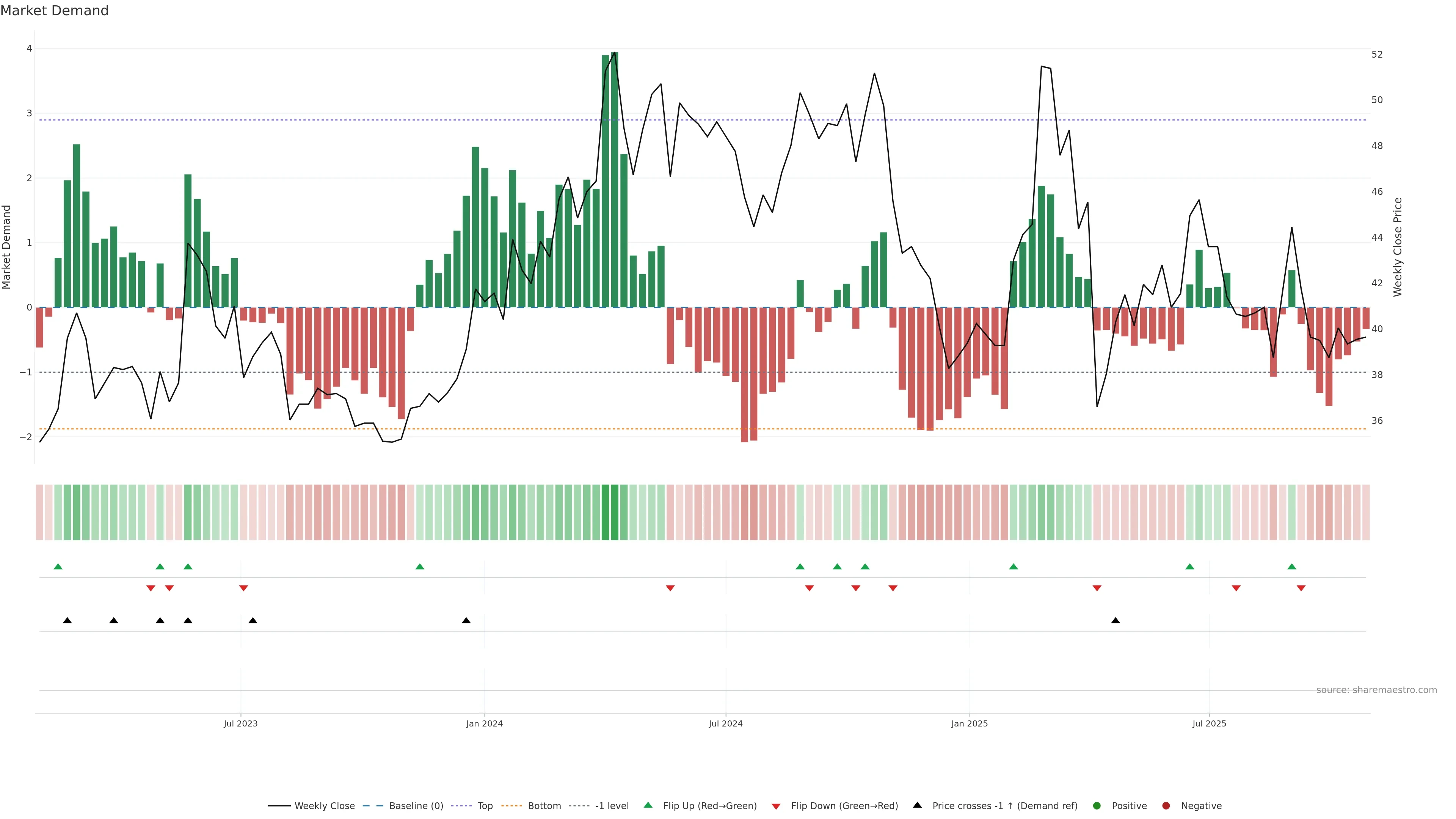The height and width of the screenshot is (819, 1456).
Task: Toggle the -1 level legend entry
Action: click(x=612, y=805)
